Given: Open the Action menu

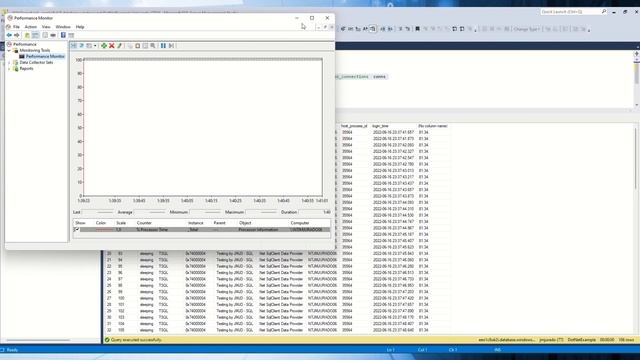Looking at the screenshot, I should (x=31, y=27).
